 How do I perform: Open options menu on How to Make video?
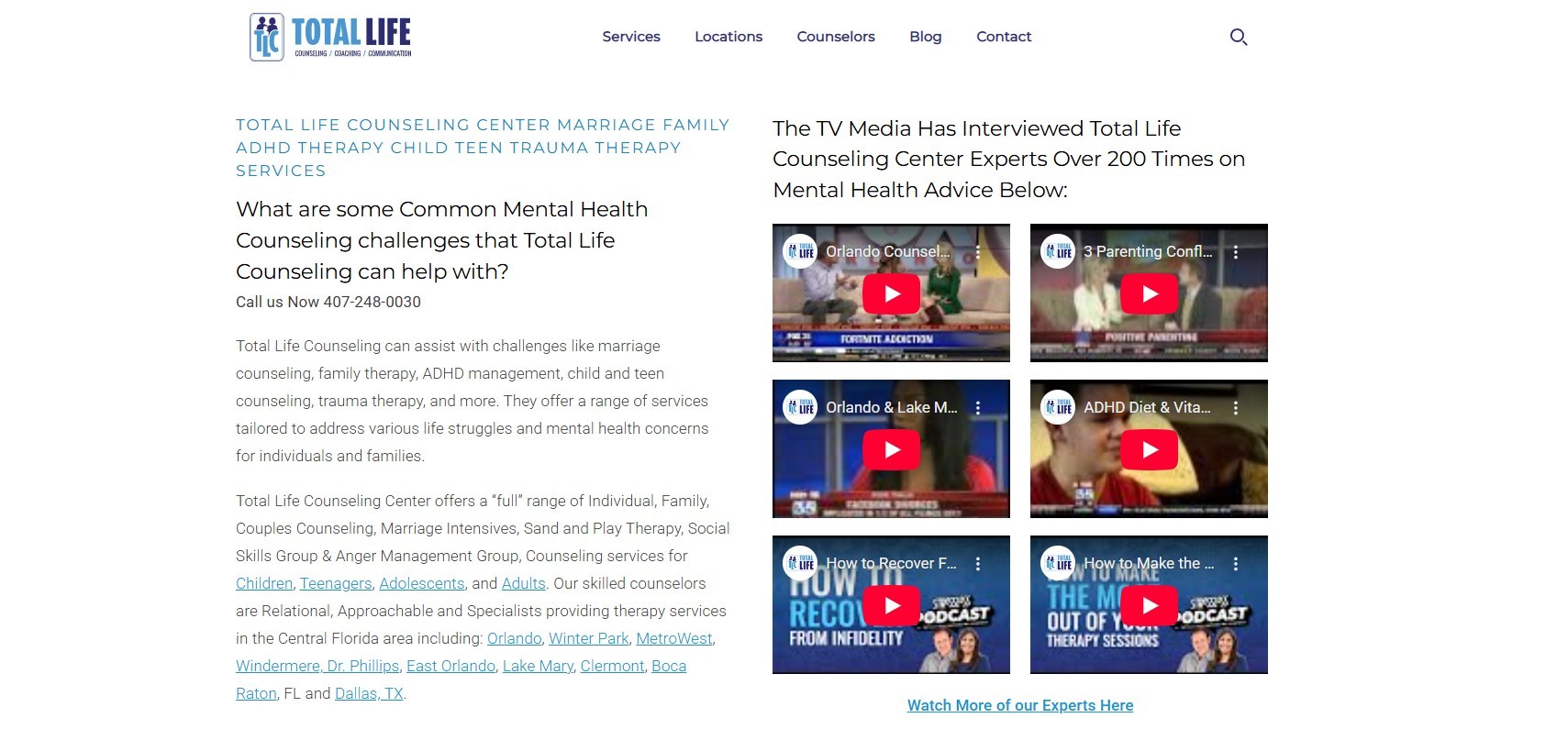point(1236,563)
